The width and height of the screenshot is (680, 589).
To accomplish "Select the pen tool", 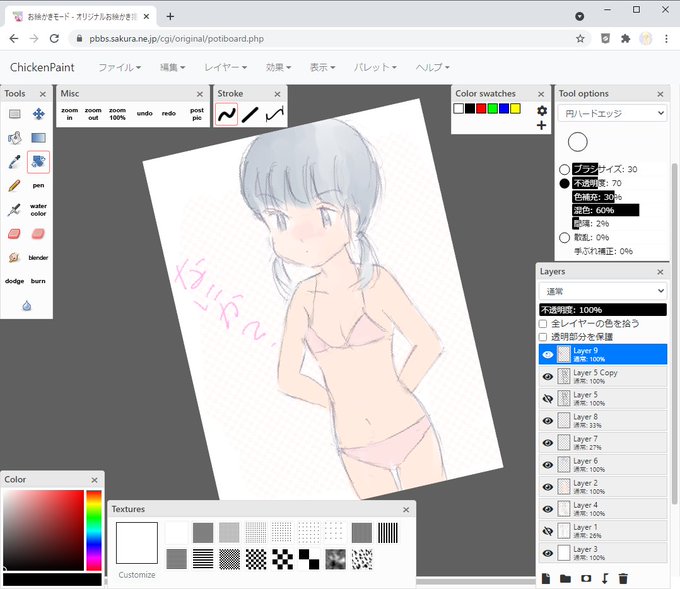I will 39,186.
